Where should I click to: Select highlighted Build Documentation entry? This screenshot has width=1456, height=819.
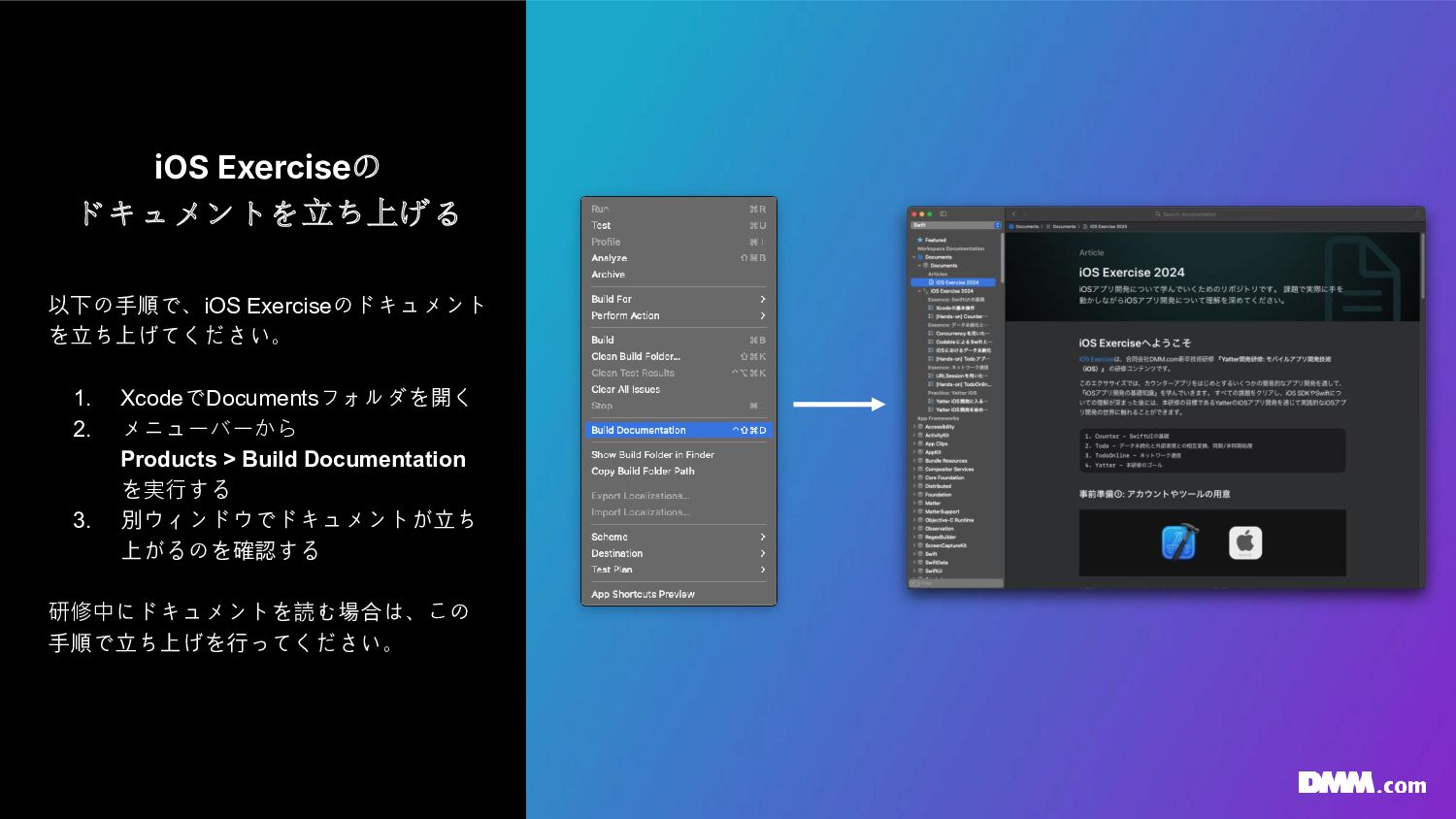(678, 430)
